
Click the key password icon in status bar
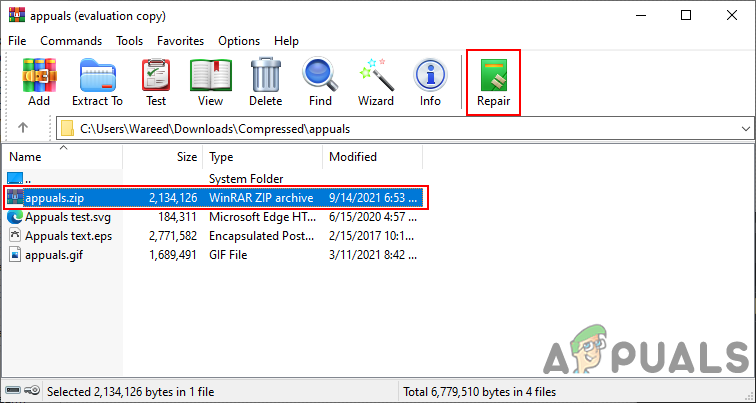31,390
